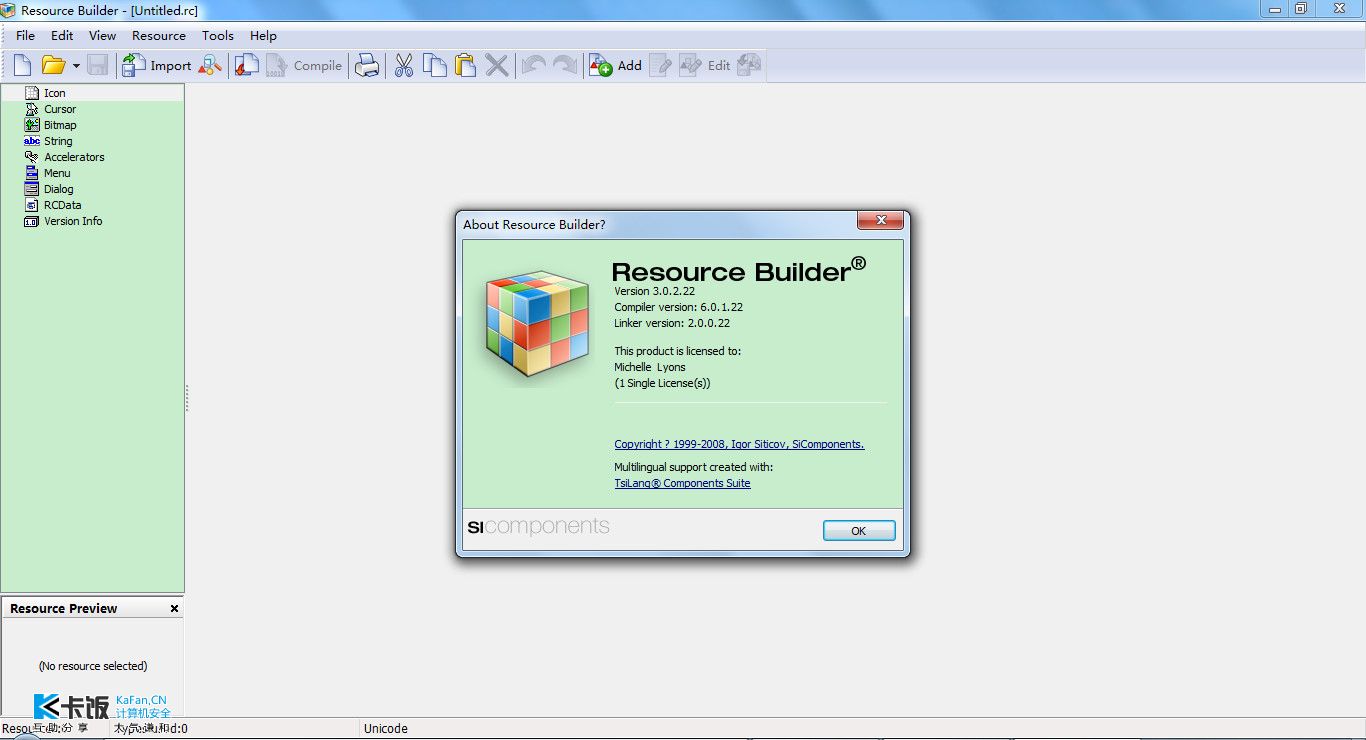
Task: Click the find resource magnifier icon
Action: pos(210,66)
